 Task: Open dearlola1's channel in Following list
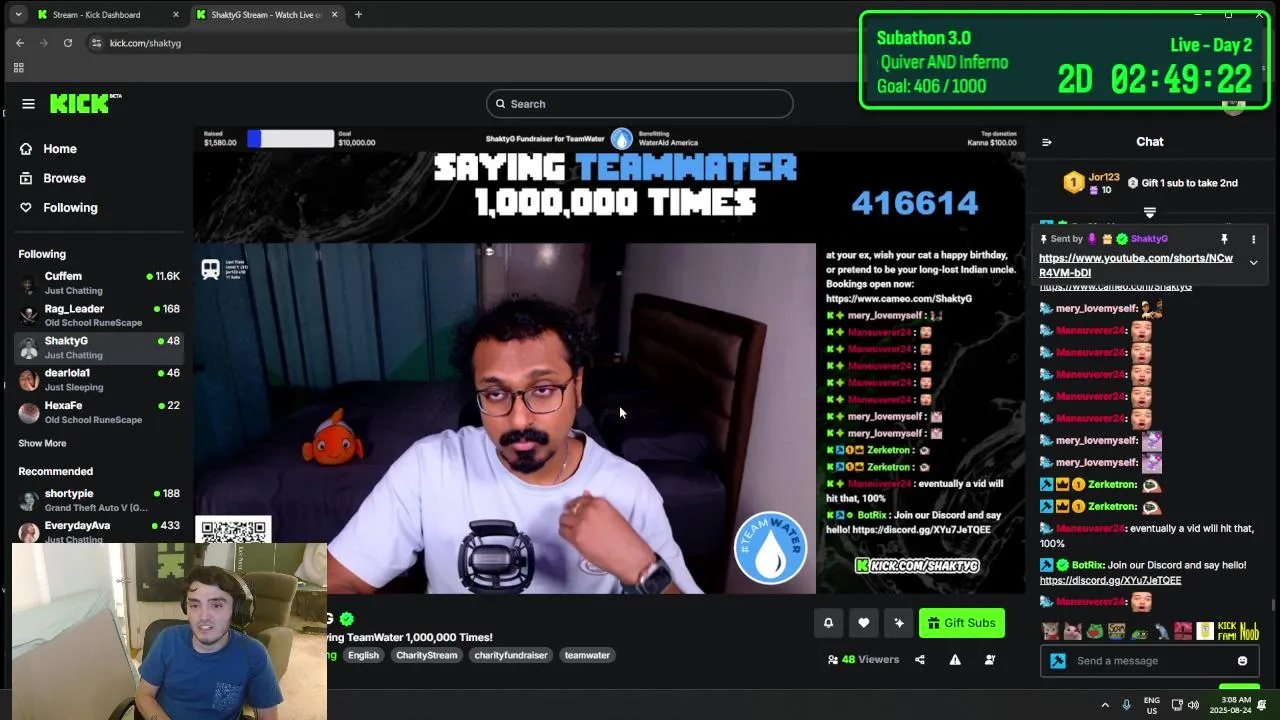tap(99, 379)
